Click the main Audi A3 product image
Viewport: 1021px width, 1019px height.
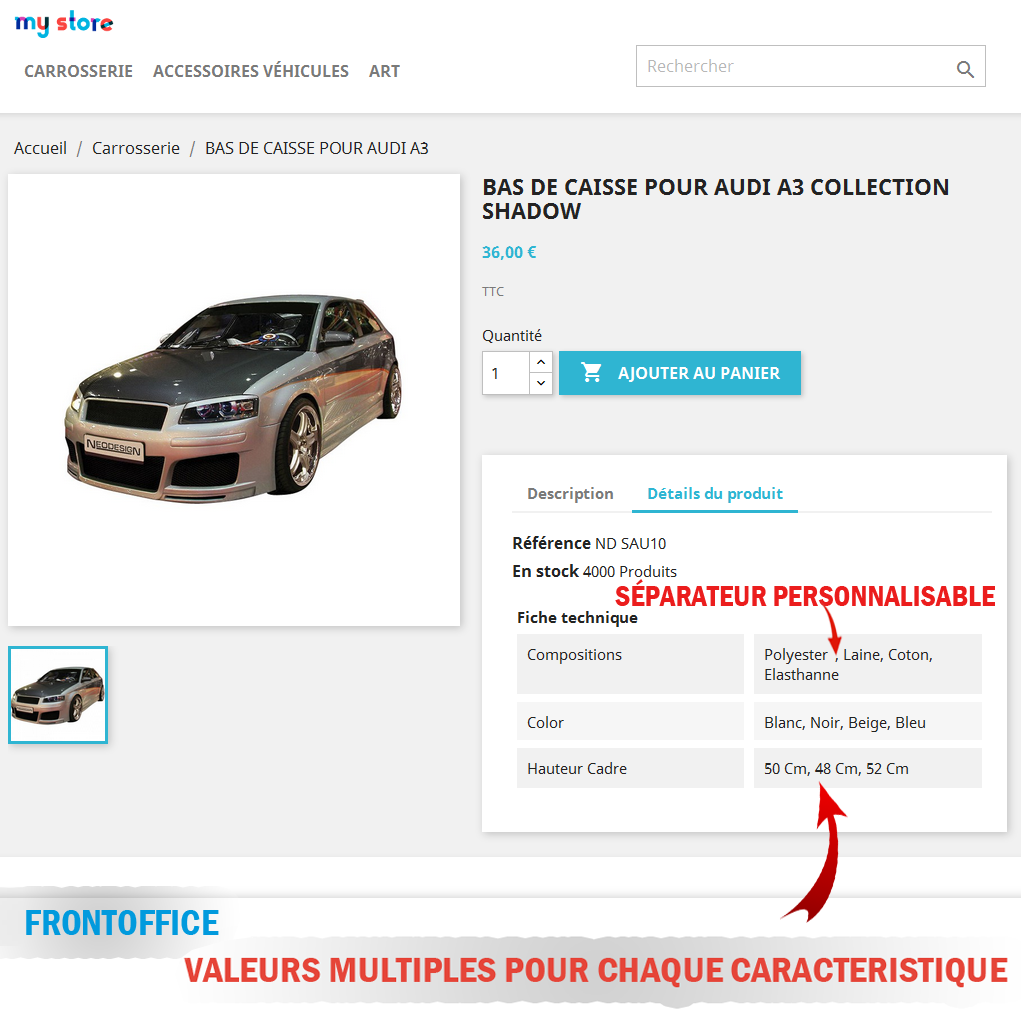(x=234, y=400)
